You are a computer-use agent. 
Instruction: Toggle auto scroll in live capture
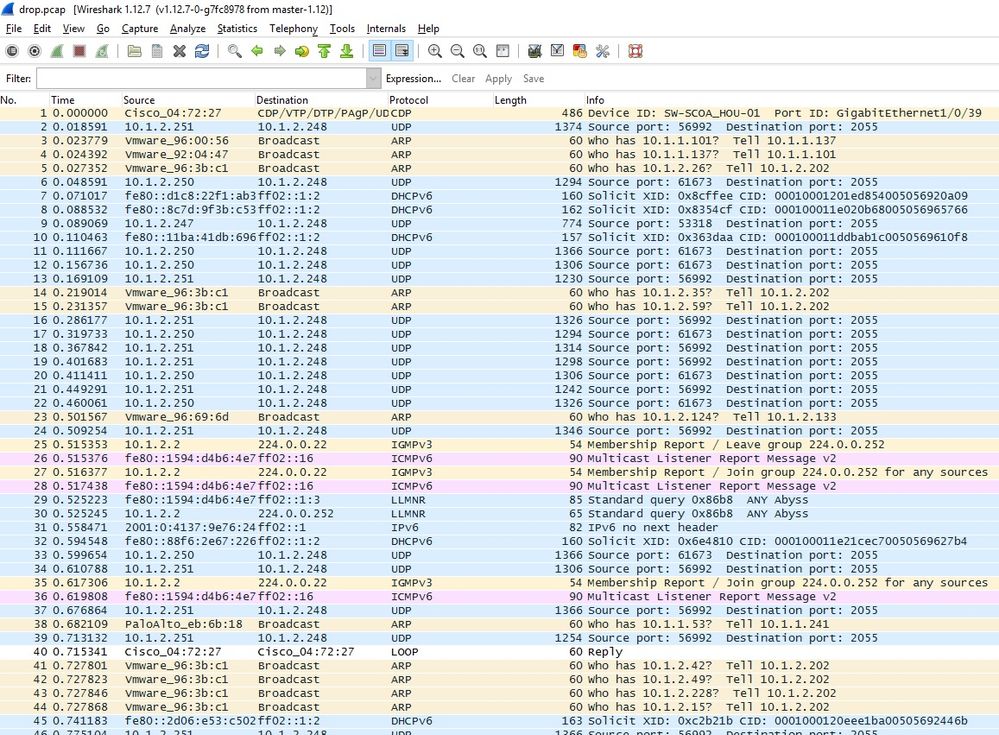coord(402,51)
